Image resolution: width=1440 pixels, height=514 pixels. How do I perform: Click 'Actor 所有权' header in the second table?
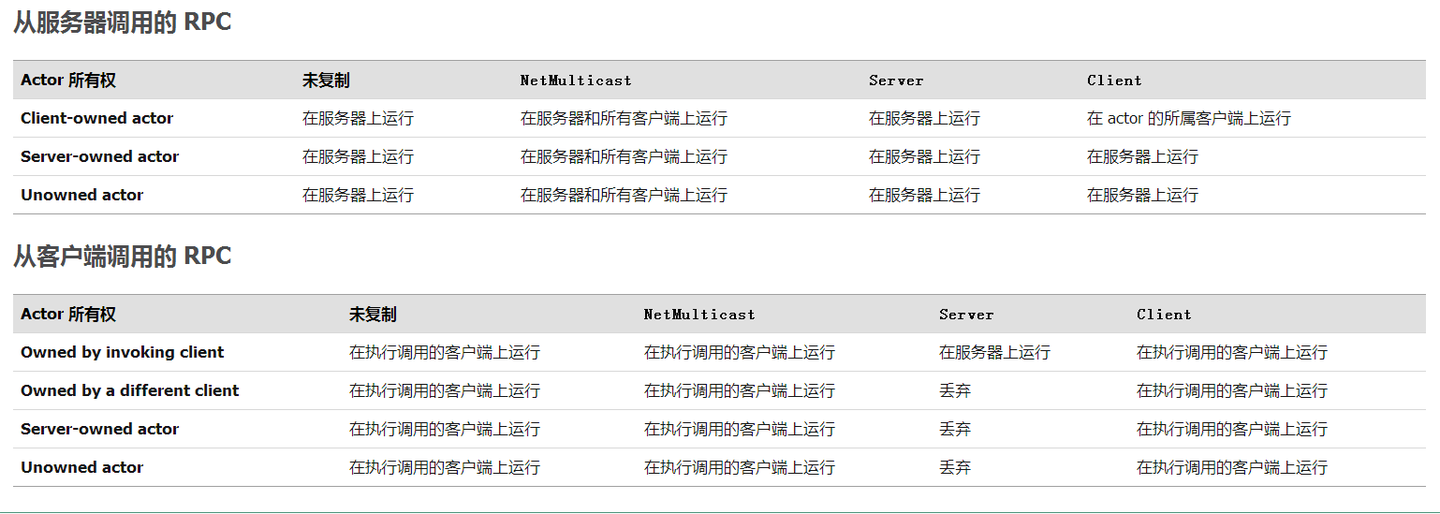click(68, 314)
